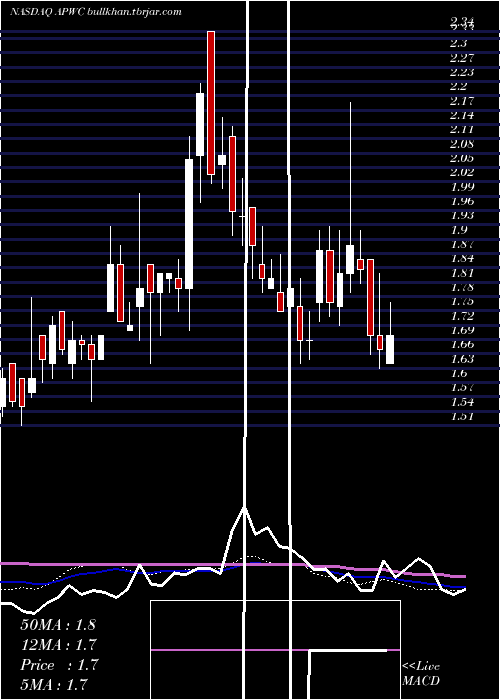Click the 1.51 price axis label
Screen dimensions: 500x700
(x=462, y=416)
